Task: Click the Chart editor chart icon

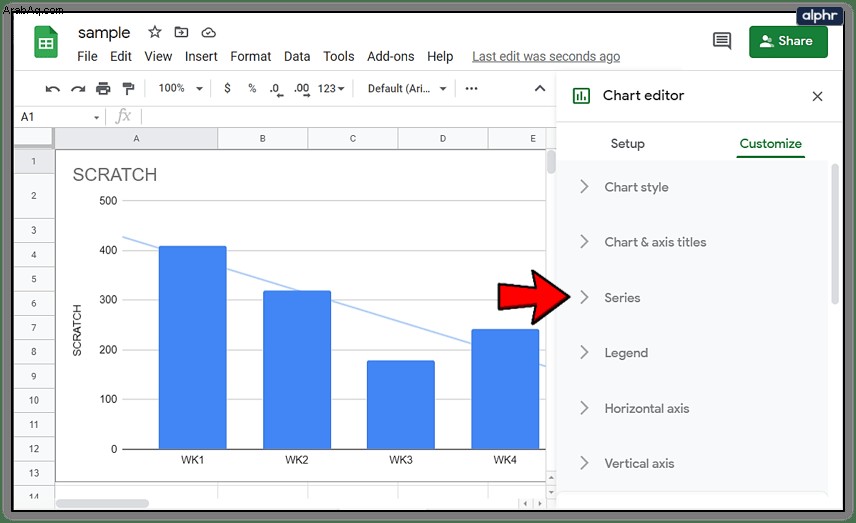Action: click(581, 96)
